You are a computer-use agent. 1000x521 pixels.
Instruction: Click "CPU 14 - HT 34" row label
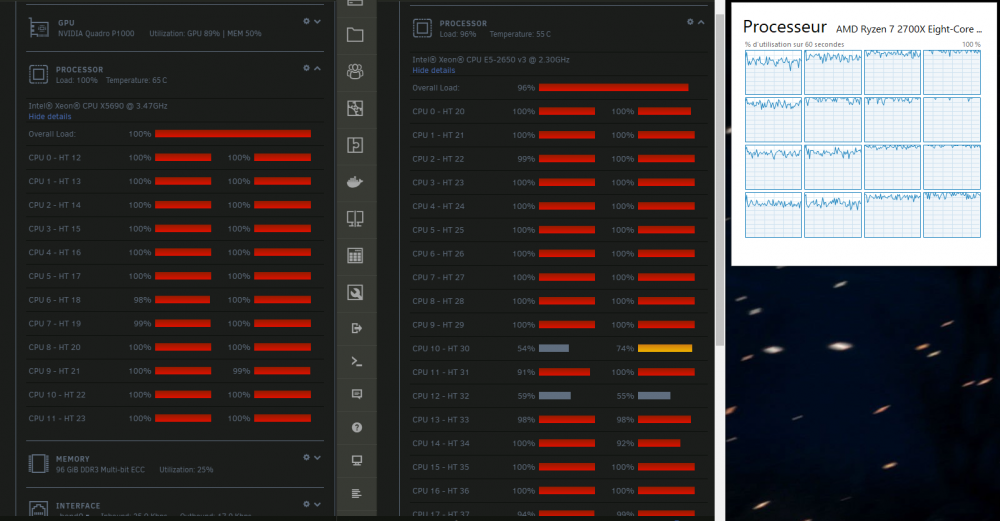(441, 443)
